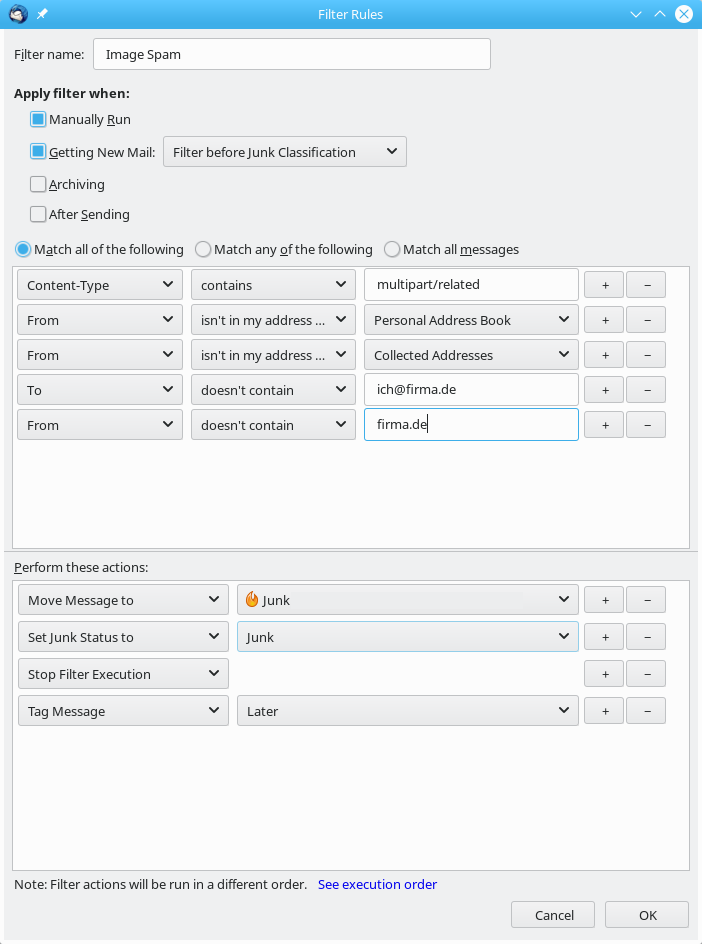Open the Move Message to action dropdown
Viewport: 702px width, 944px height.
coord(123,600)
